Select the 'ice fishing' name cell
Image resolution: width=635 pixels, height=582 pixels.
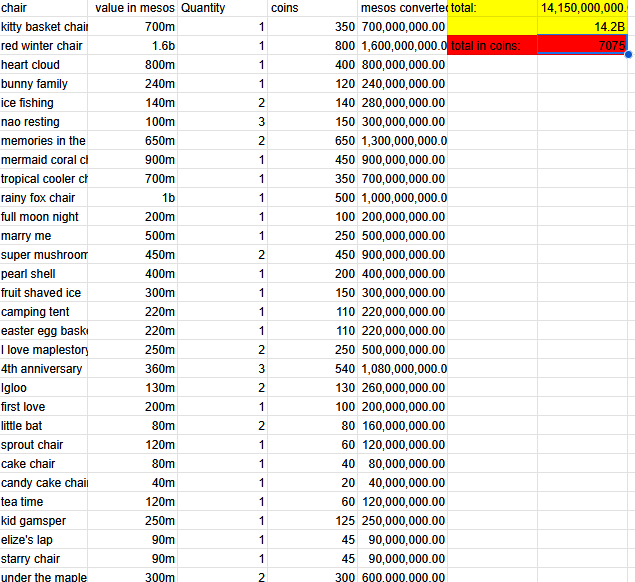tap(44, 103)
